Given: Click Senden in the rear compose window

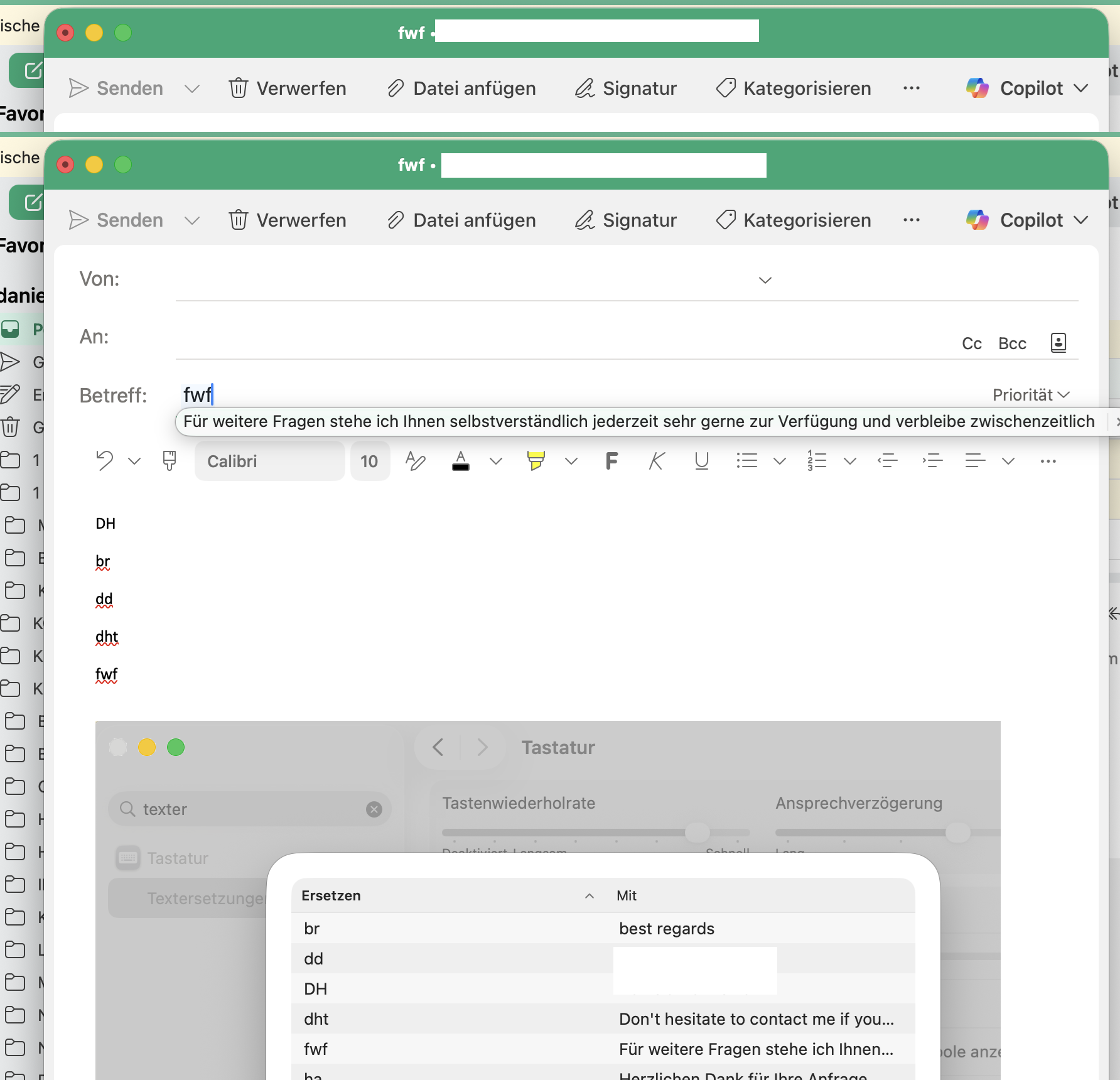Looking at the screenshot, I should [x=116, y=89].
